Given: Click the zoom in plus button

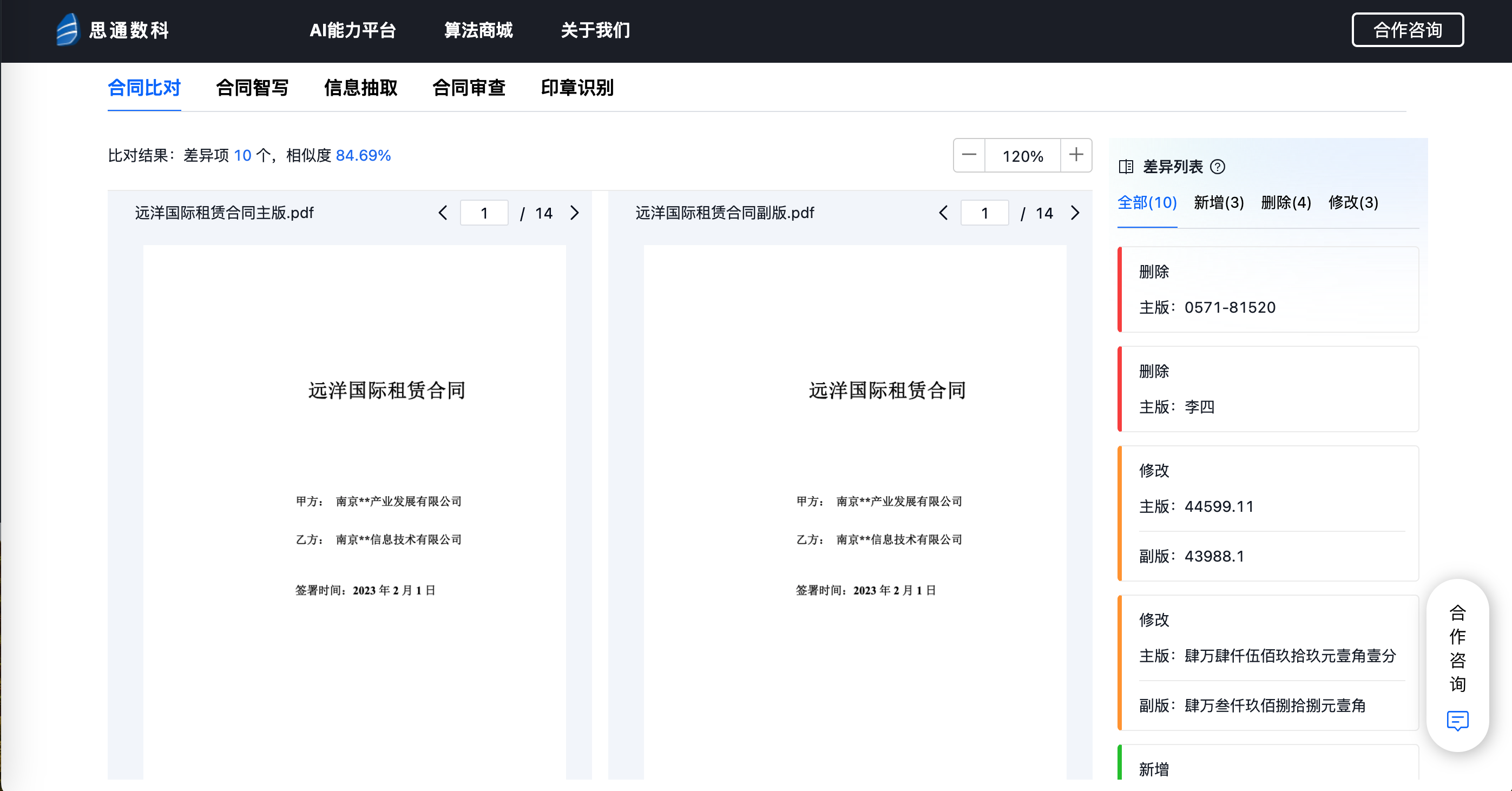Looking at the screenshot, I should click(x=1076, y=155).
